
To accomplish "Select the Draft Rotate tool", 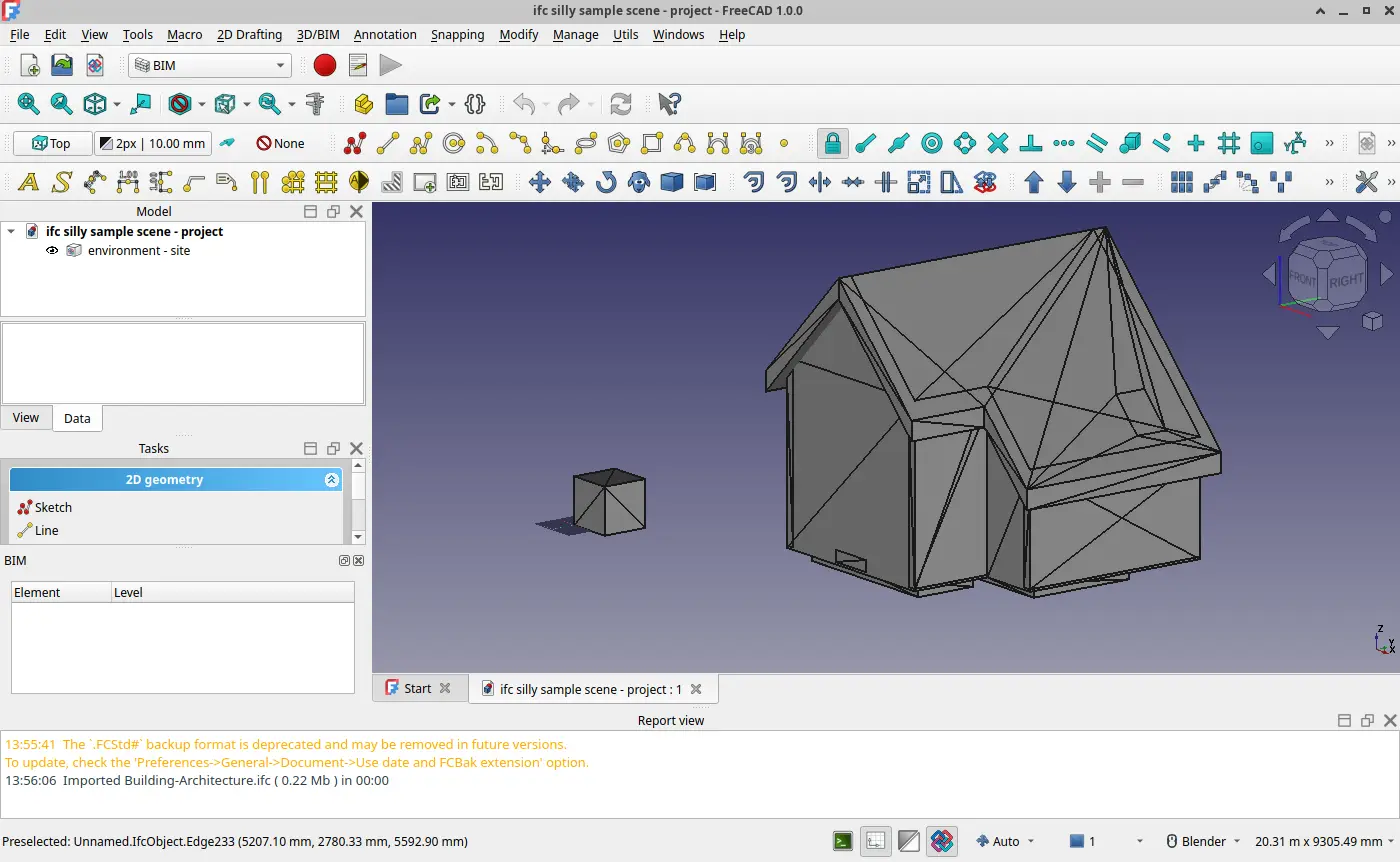I will pyautogui.click(x=606, y=182).
